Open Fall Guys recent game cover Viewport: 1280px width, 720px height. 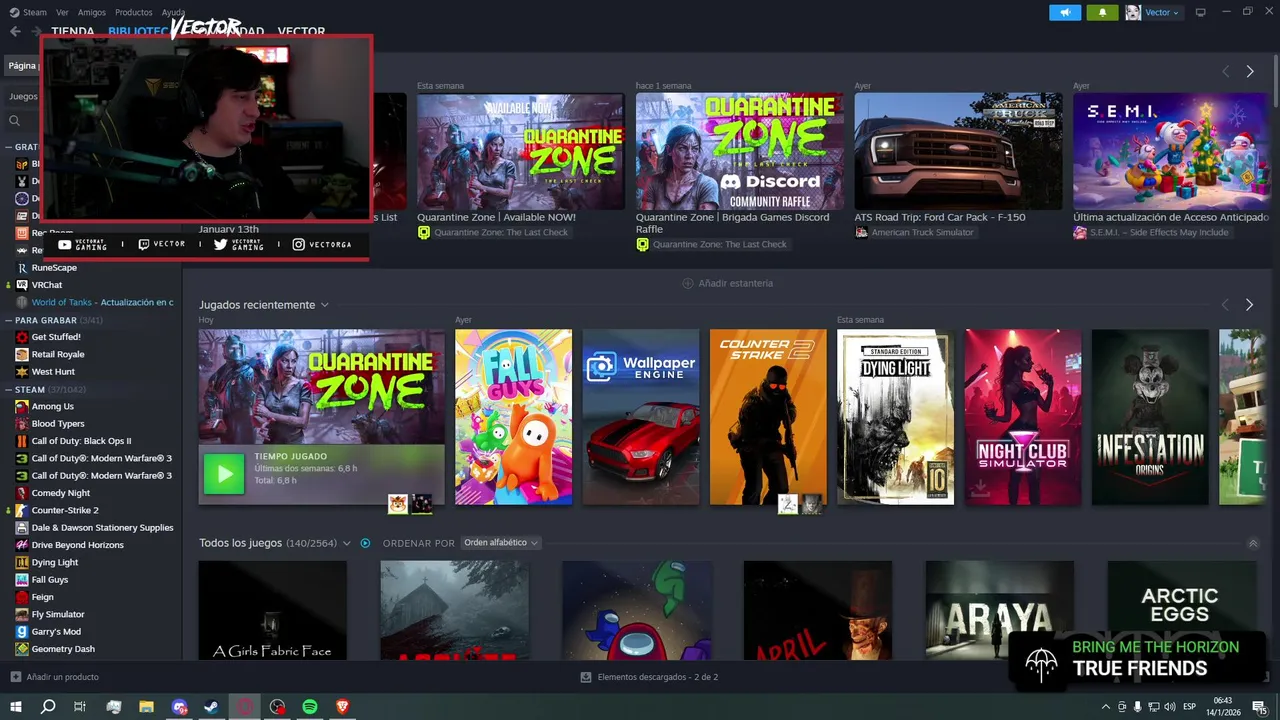(x=514, y=417)
